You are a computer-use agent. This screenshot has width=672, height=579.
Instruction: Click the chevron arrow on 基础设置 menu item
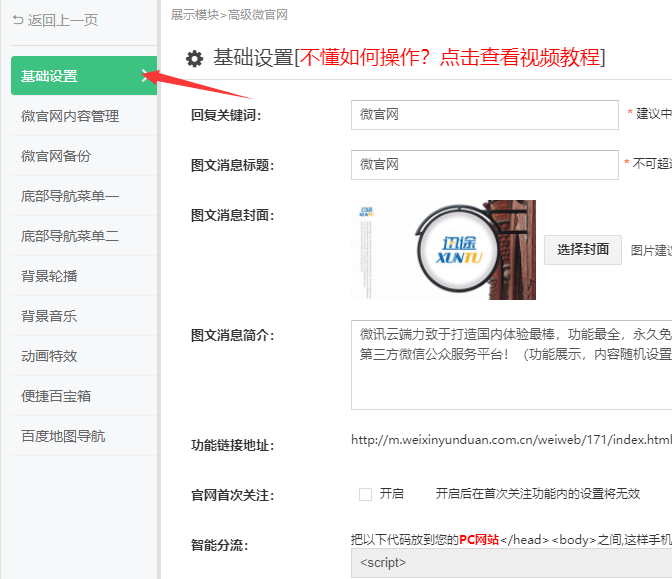pyautogui.click(x=145, y=76)
